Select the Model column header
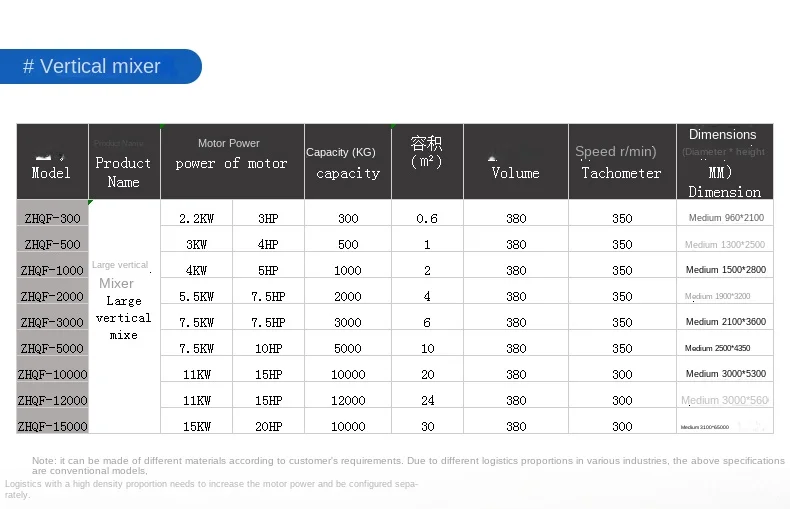 pos(52,162)
